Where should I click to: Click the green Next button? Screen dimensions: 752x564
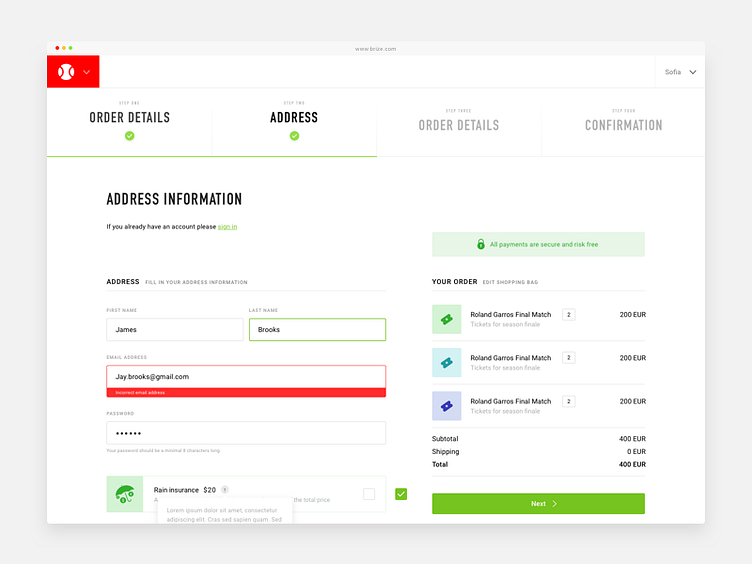(x=538, y=504)
